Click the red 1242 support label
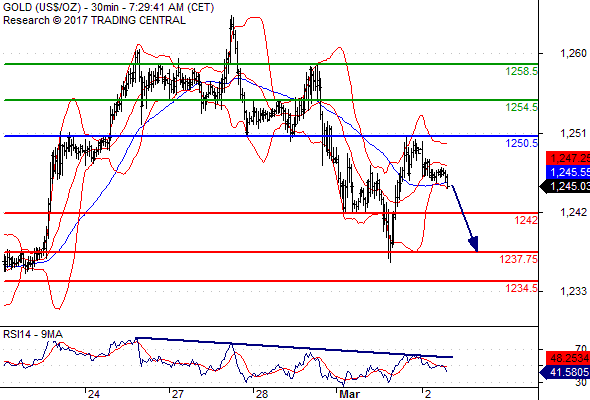 tap(526, 220)
